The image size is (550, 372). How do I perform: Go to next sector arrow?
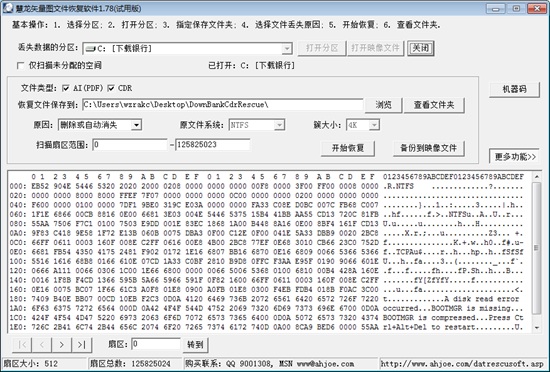tap(61, 345)
